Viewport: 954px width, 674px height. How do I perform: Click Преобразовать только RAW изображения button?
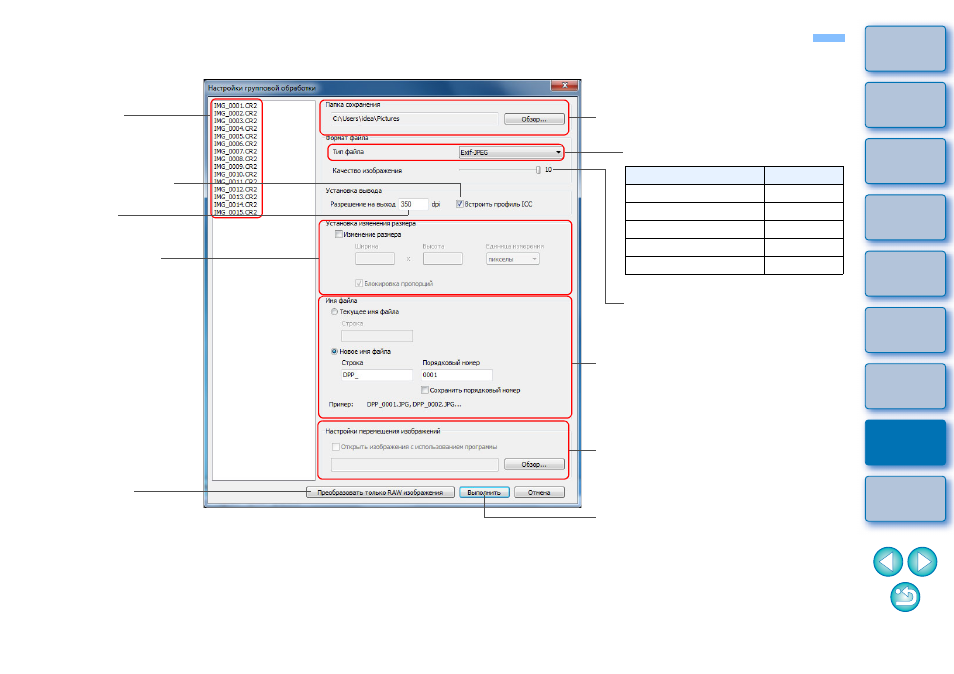[x=380, y=493]
